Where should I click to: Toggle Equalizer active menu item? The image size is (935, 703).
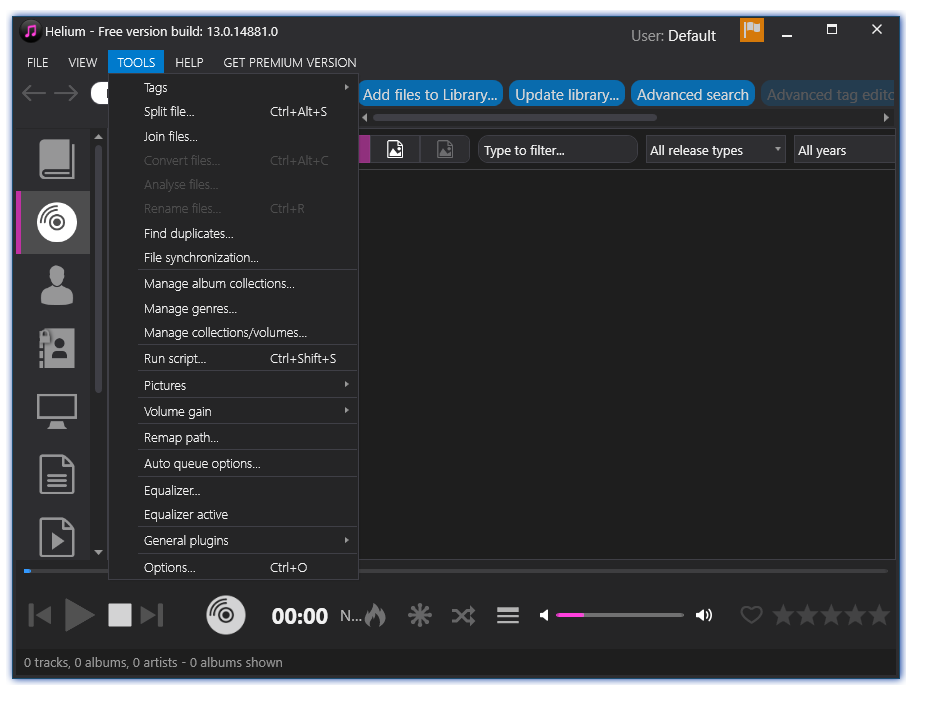coord(186,515)
